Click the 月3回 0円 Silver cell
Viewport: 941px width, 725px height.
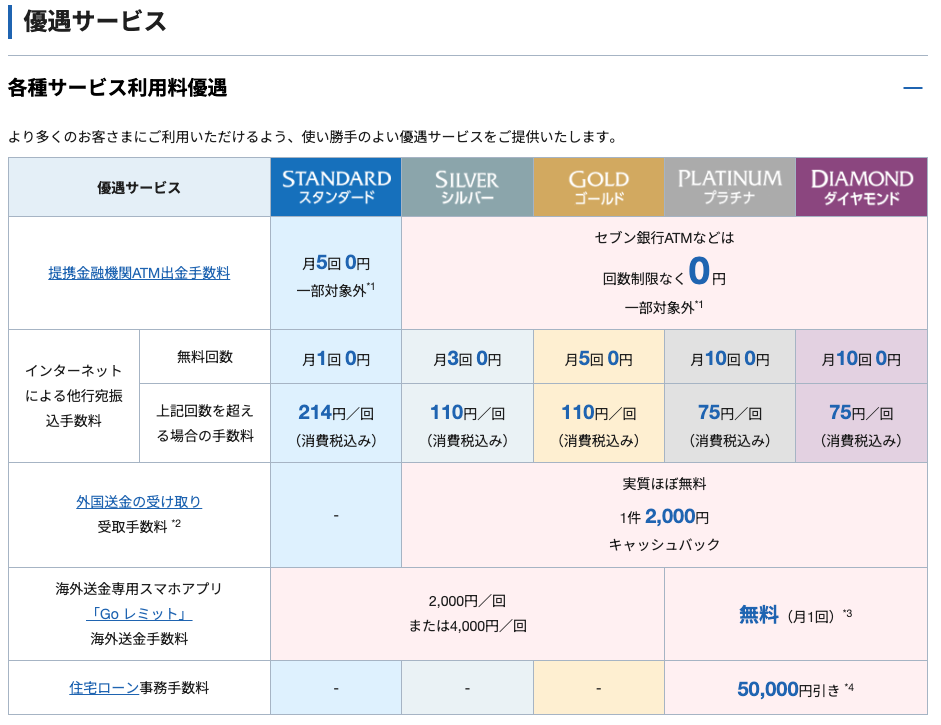467,358
